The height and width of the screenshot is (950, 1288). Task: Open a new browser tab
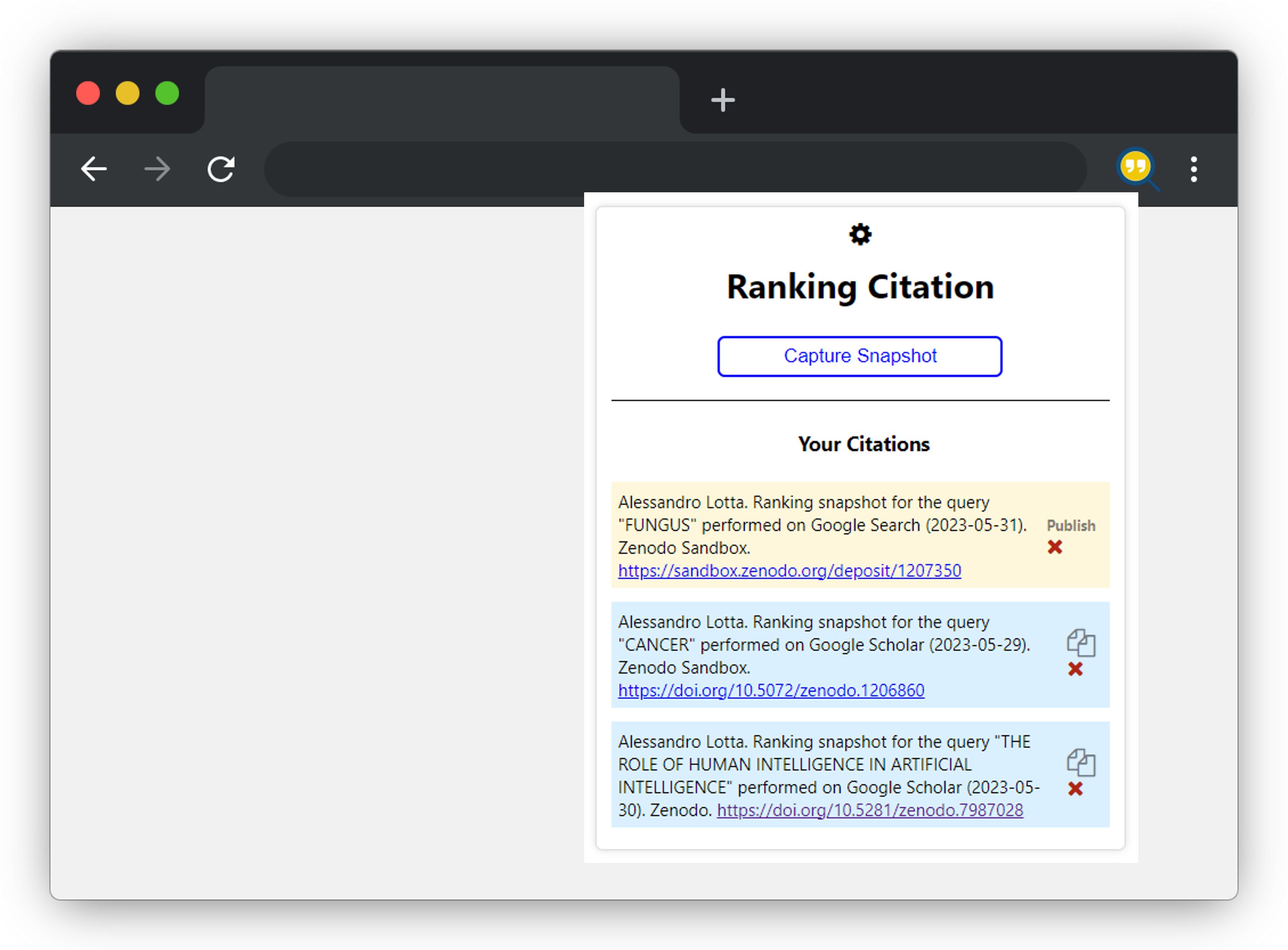tap(723, 99)
